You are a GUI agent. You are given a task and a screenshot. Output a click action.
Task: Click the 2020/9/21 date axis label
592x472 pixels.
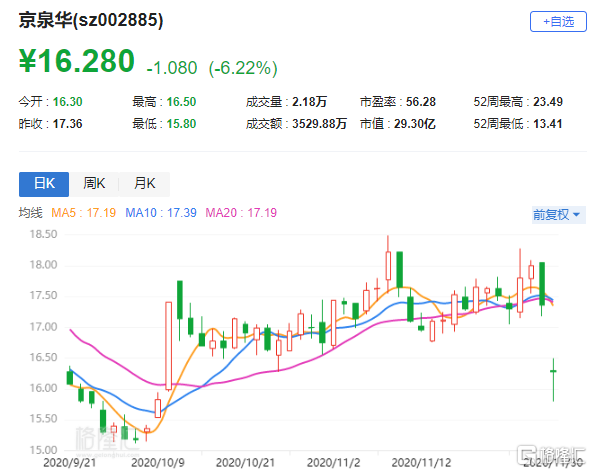[x=69, y=463]
